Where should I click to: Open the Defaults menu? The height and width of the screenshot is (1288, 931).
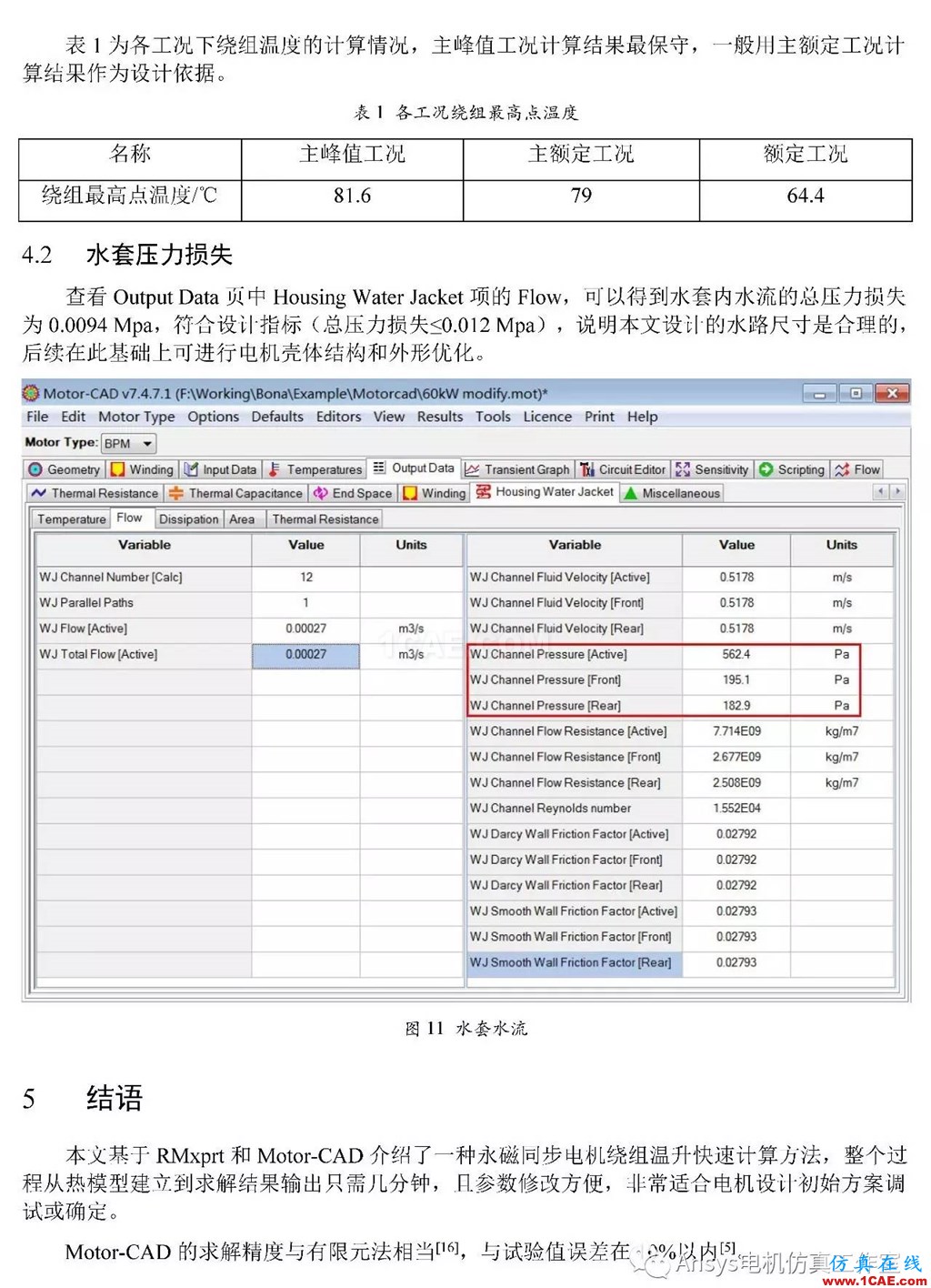[x=277, y=417]
